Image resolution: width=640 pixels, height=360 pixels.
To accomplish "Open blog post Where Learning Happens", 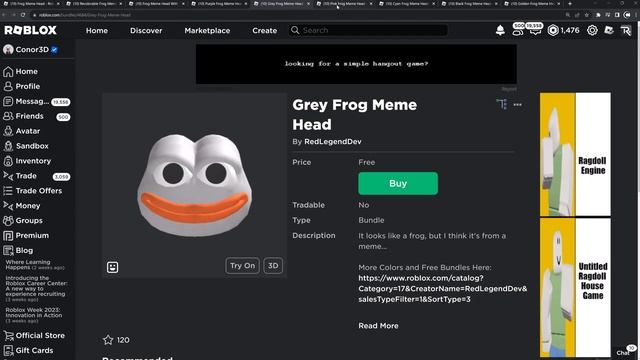I will coord(35,264).
